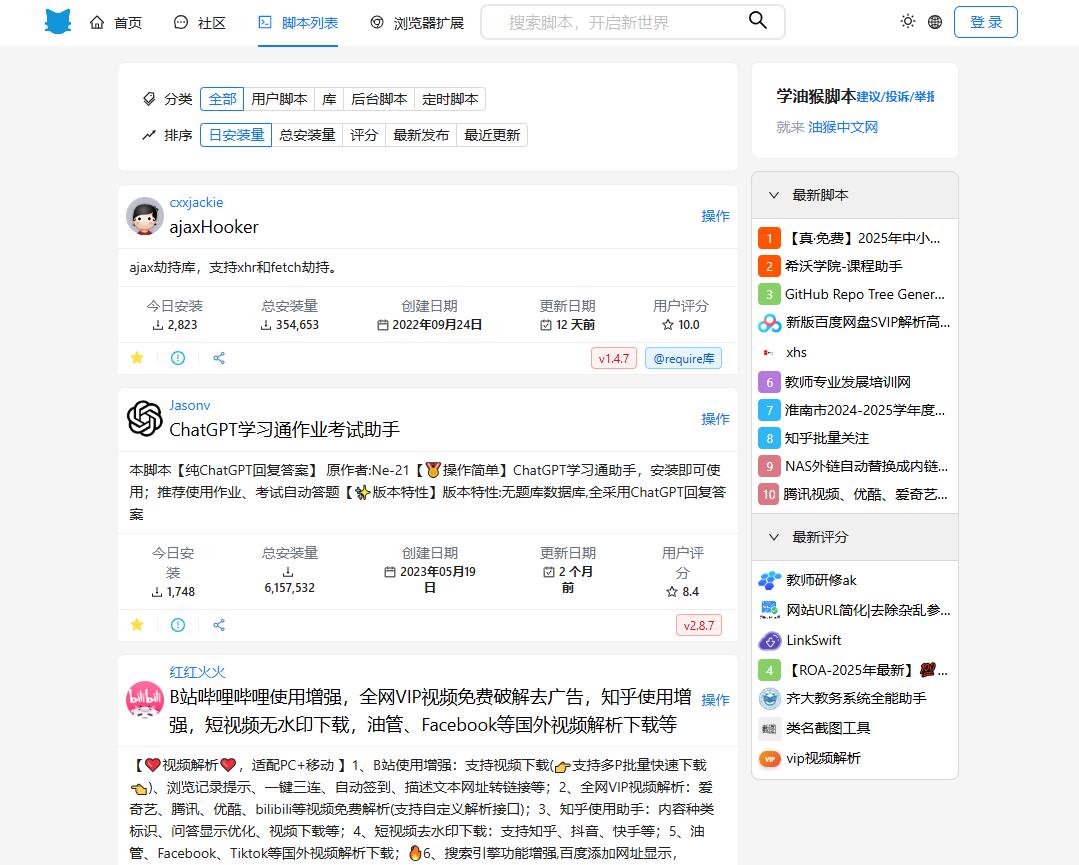Click the number 6 purple rank badge
The image size is (1079, 865).
(769, 382)
